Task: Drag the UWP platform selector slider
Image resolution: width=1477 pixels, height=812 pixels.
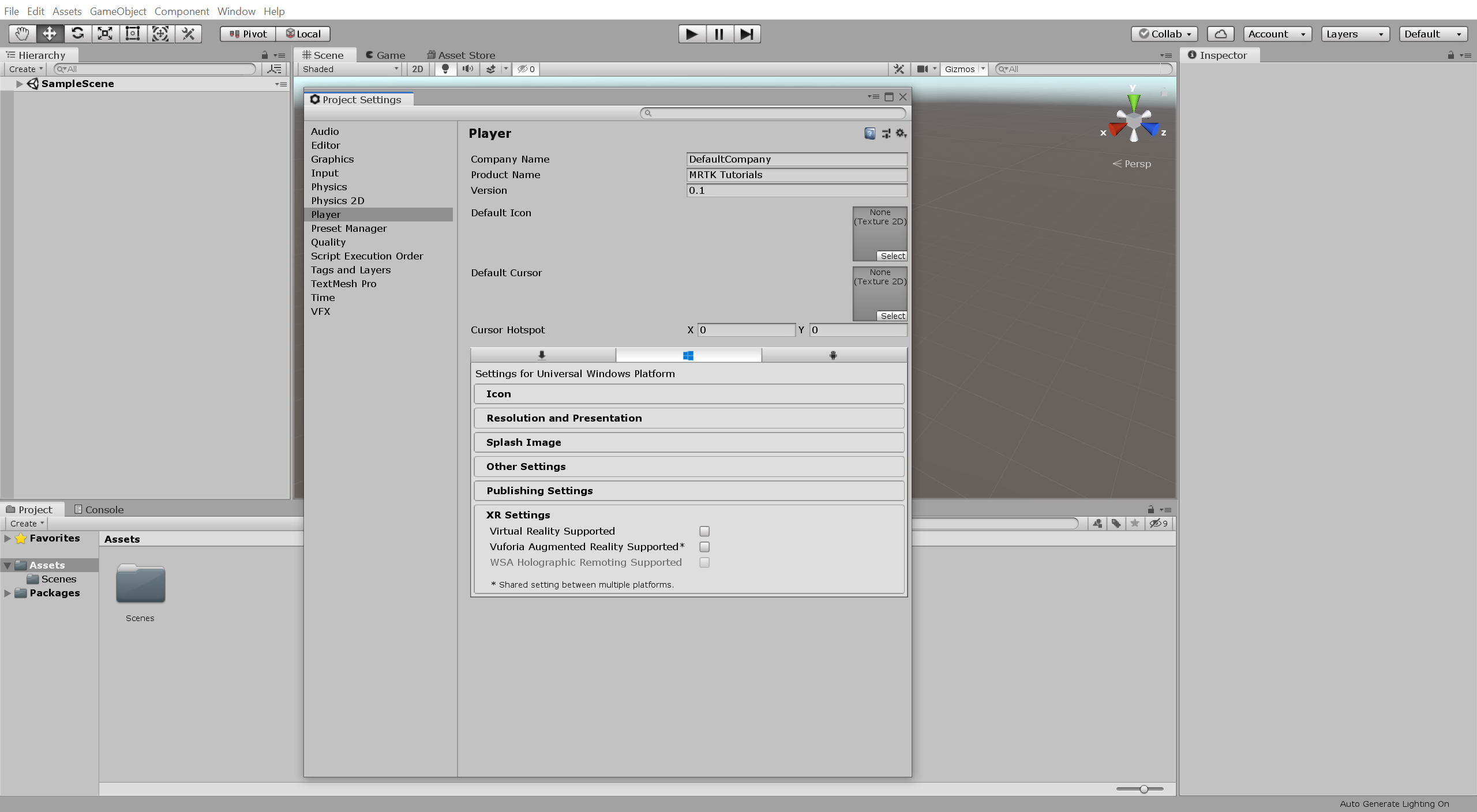Action: pyautogui.click(x=688, y=354)
